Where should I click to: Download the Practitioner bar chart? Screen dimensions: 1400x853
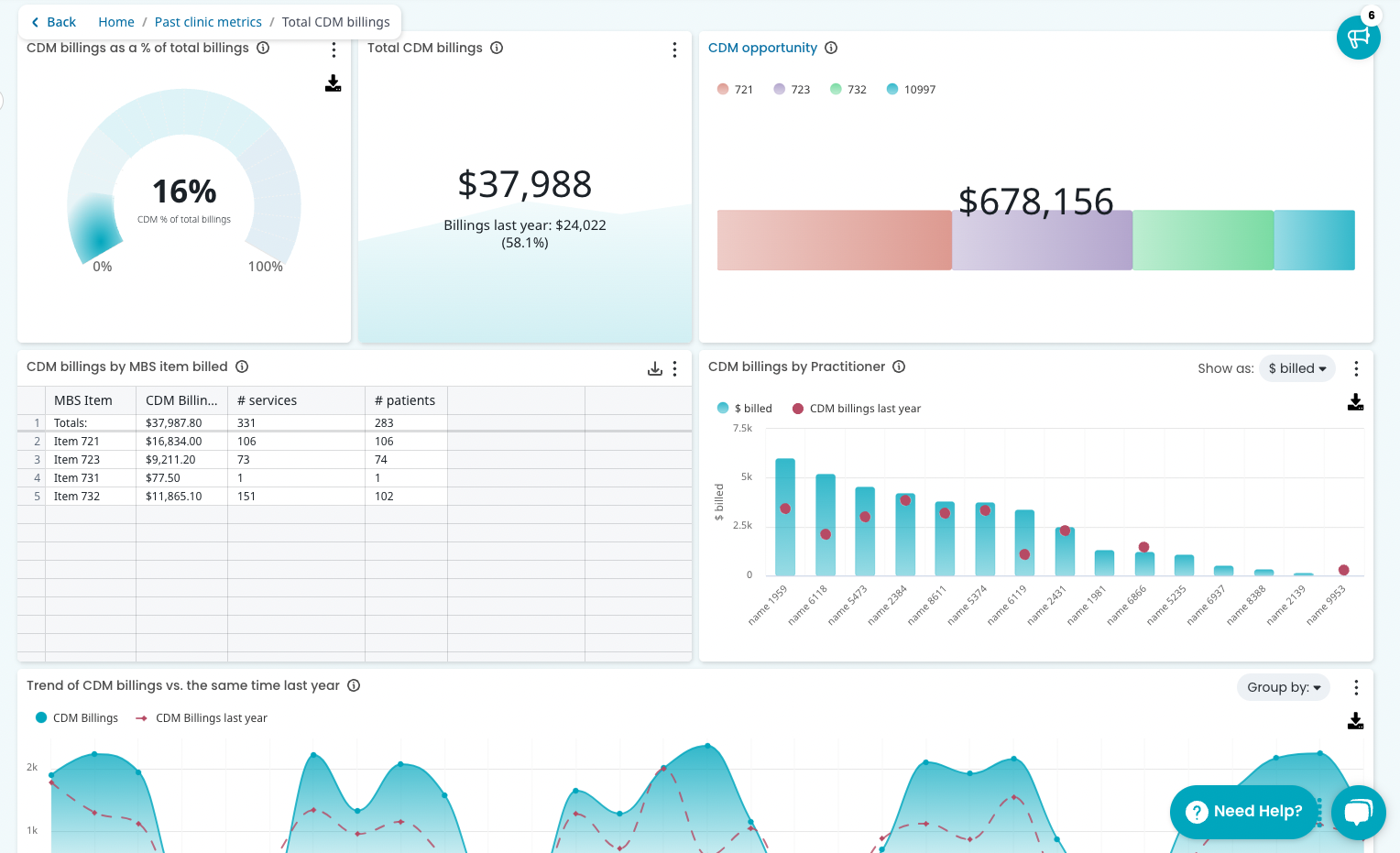coord(1356,402)
